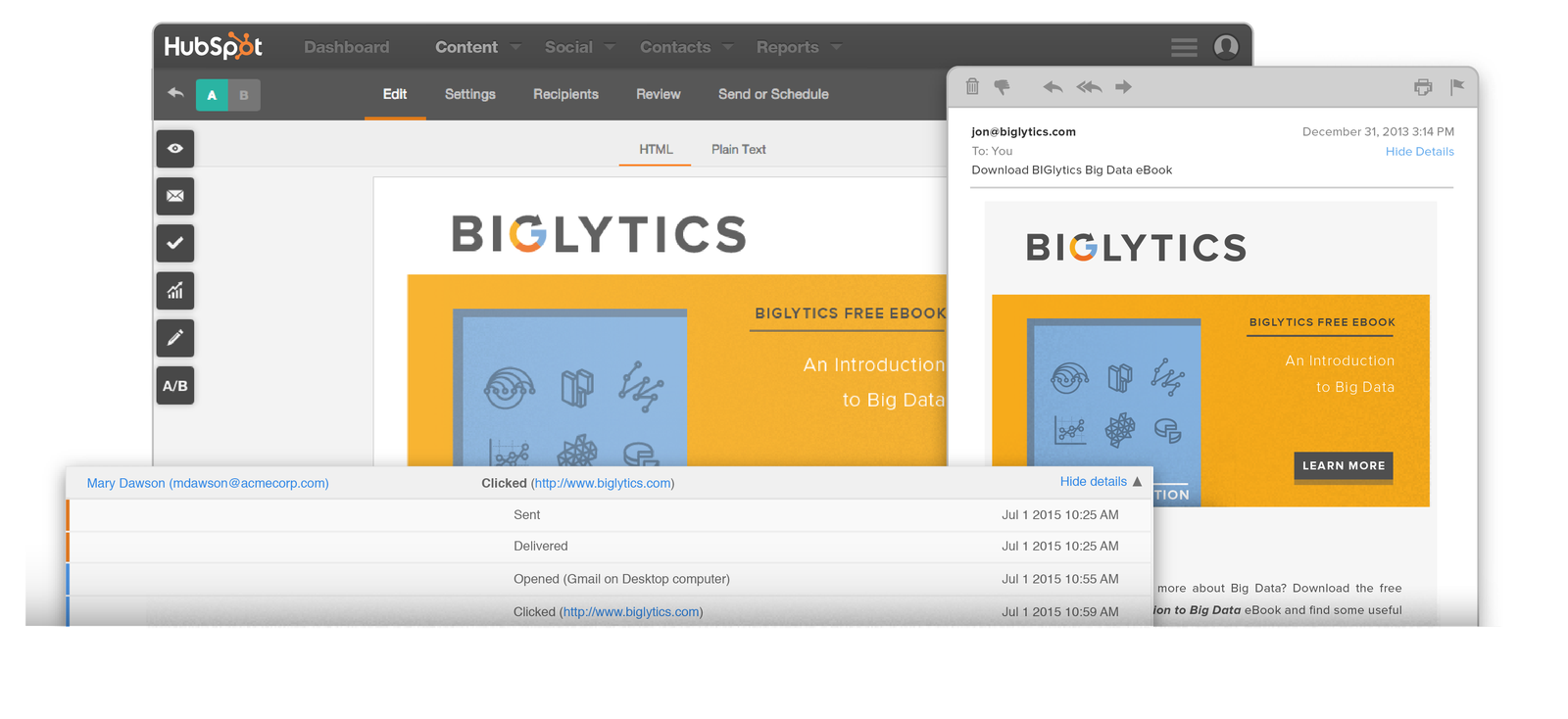Open Mary Dawson contact link
The height and width of the screenshot is (719, 1568).
click(208, 483)
